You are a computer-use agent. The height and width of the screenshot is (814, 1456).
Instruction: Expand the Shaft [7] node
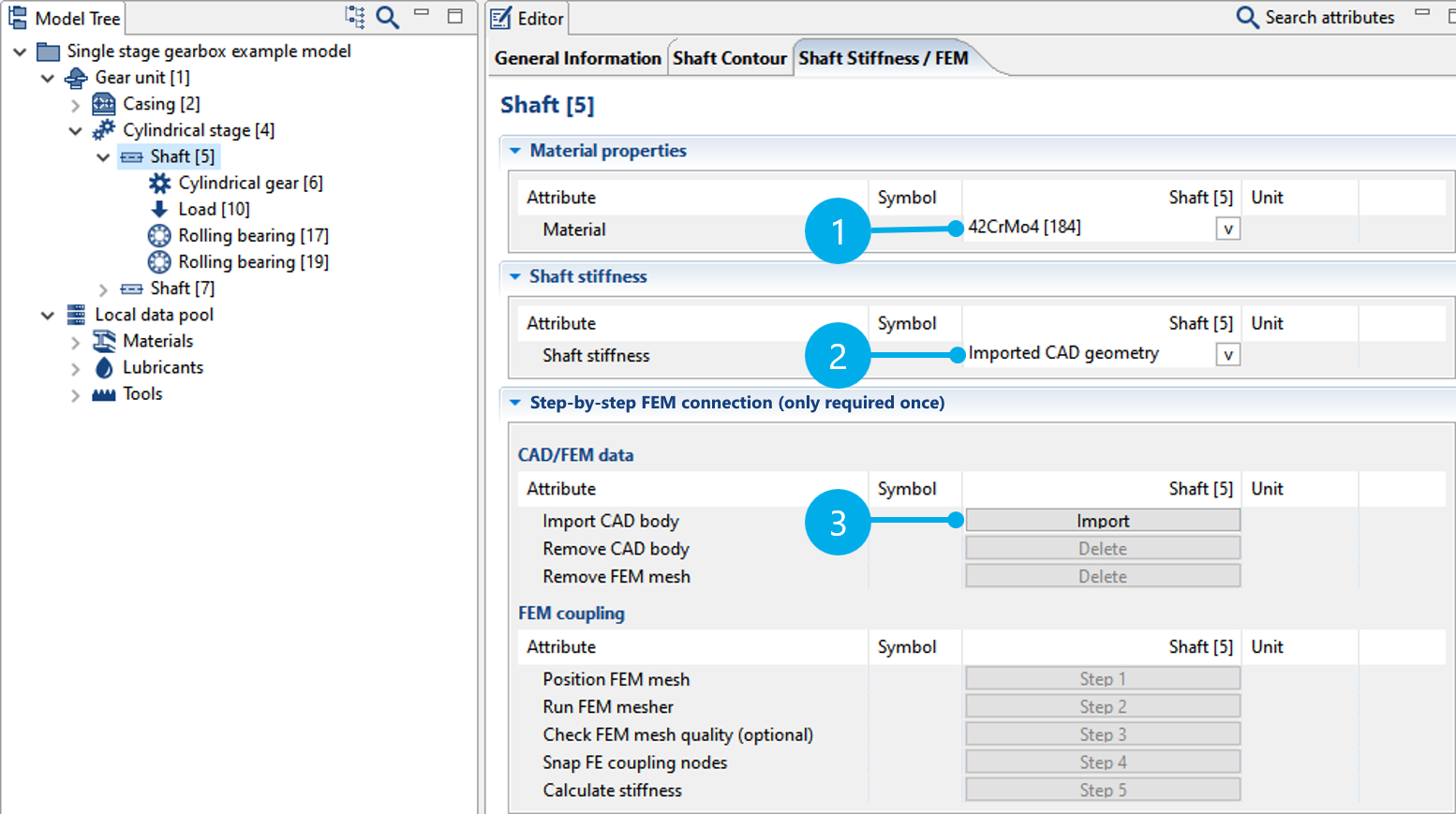[x=104, y=289]
